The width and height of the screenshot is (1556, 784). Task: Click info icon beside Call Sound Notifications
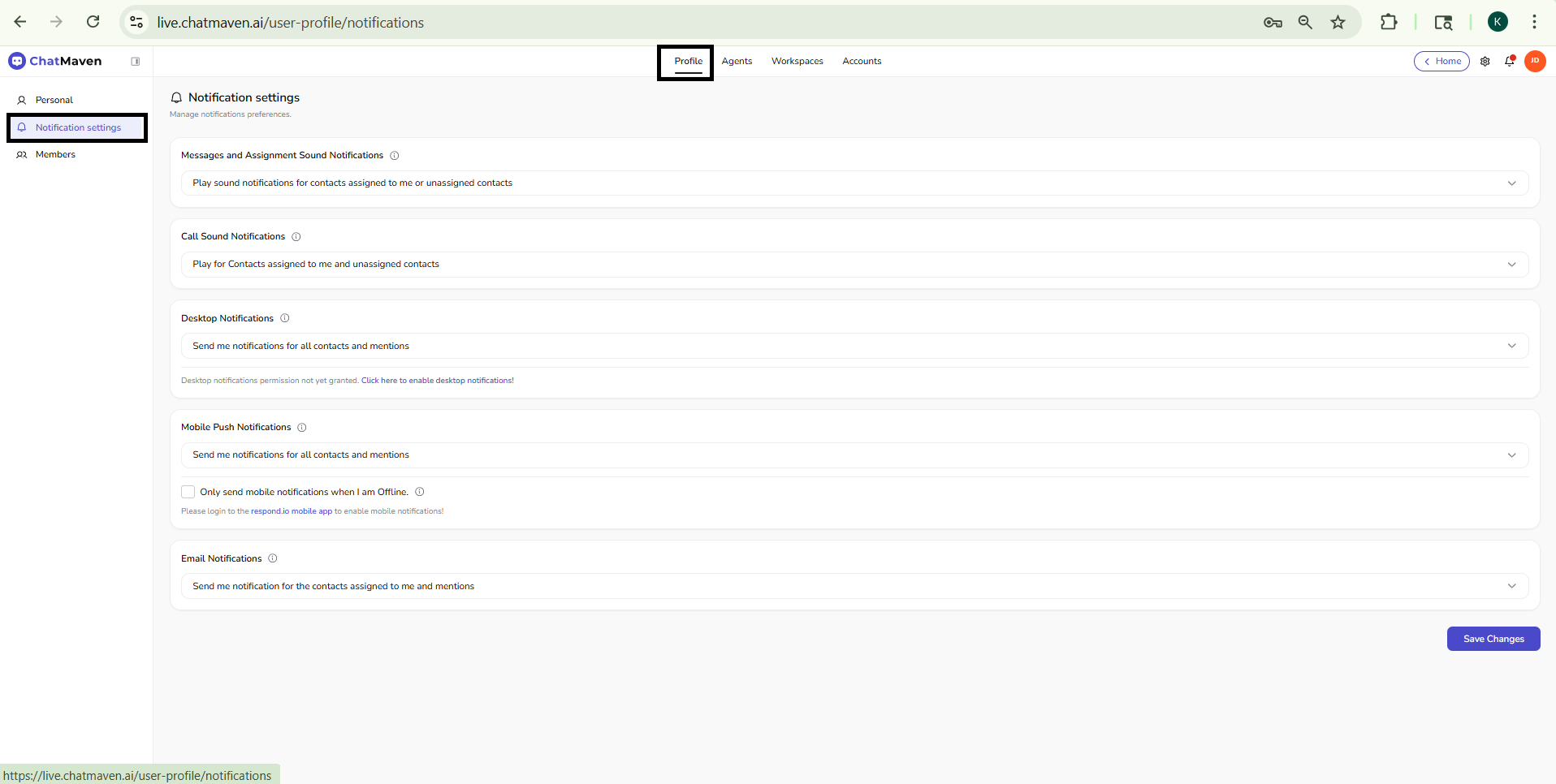click(296, 237)
